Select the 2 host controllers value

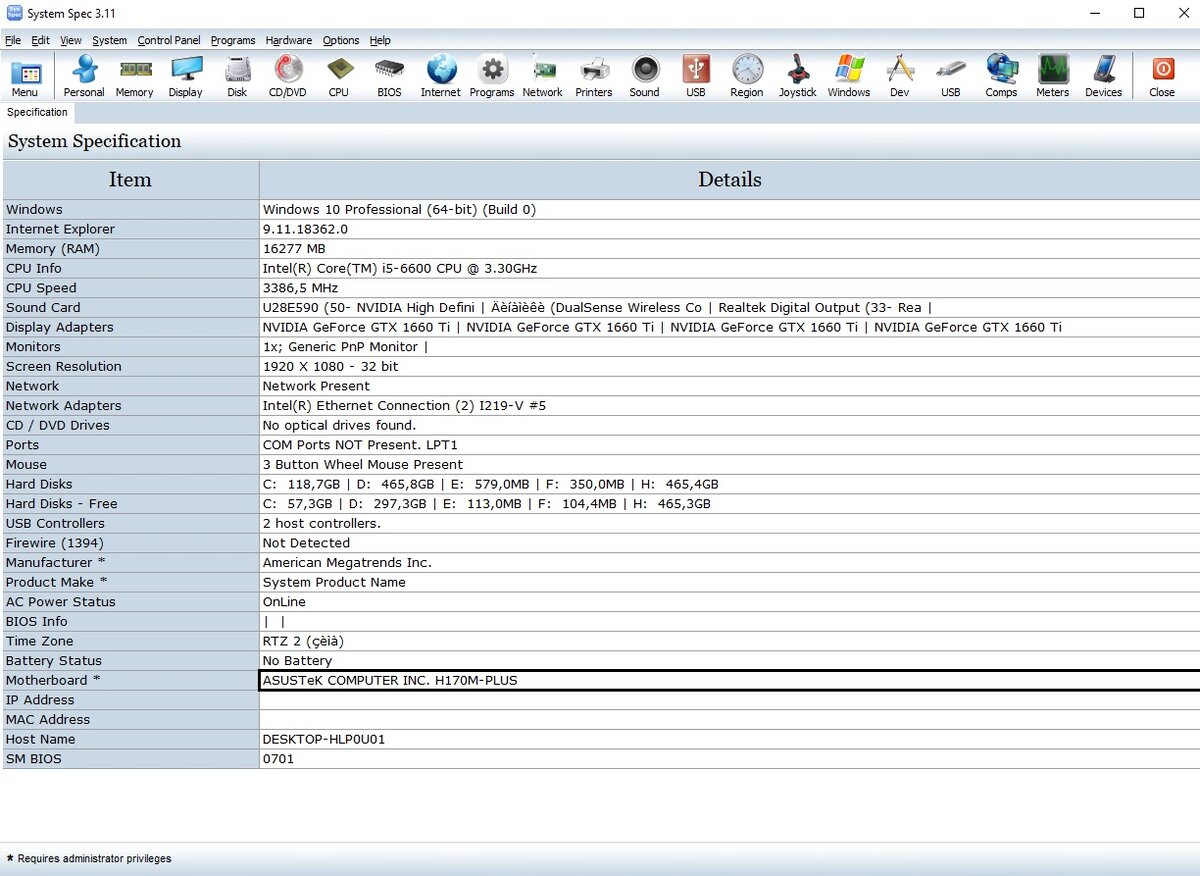[x=730, y=523]
